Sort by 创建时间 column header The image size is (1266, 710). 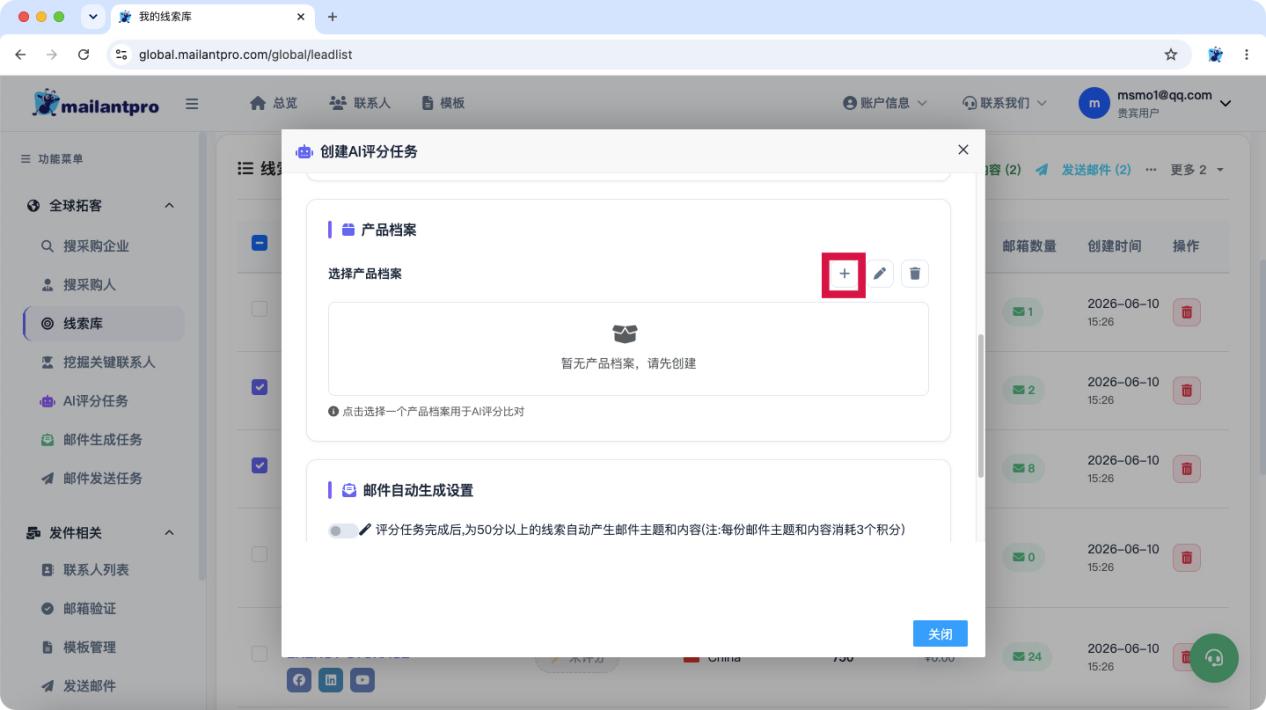click(1114, 246)
